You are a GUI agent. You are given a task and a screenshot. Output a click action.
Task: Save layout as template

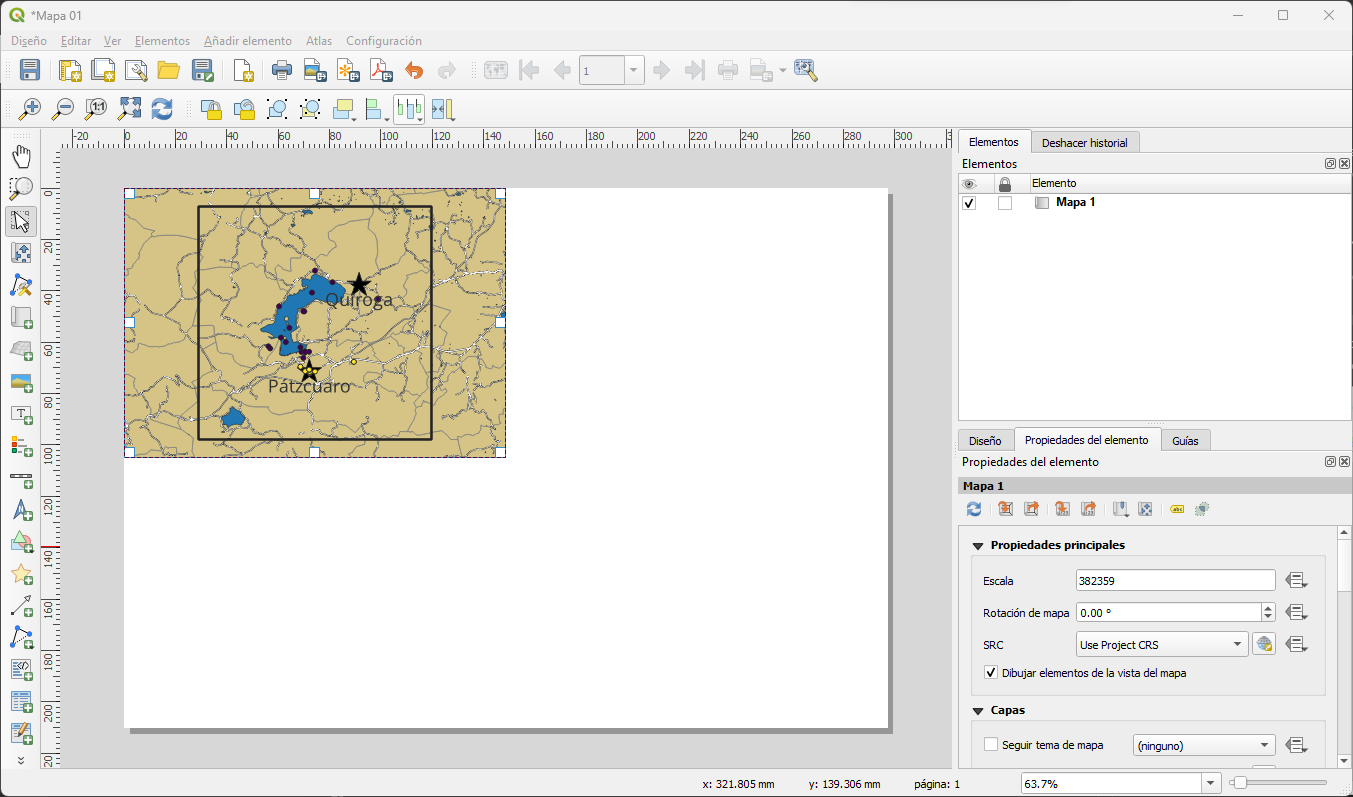coord(203,70)
